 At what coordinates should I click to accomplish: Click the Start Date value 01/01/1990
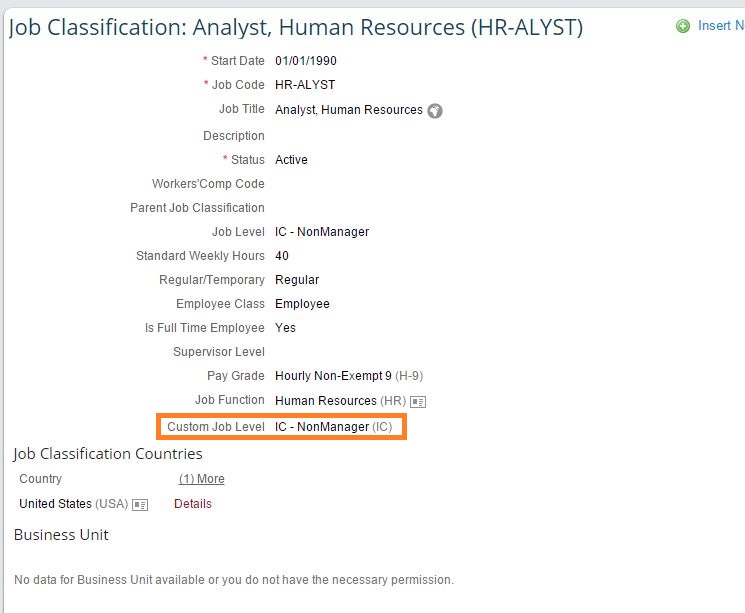click(x=306, y=61)
